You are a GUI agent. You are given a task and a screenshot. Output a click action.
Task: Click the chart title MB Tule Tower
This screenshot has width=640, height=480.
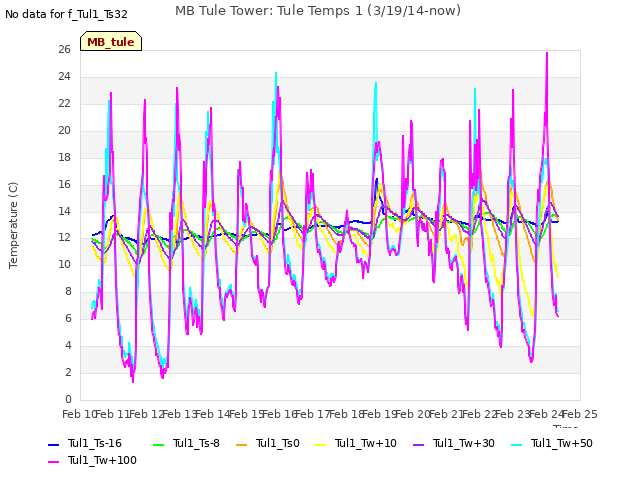click(318, 11)
